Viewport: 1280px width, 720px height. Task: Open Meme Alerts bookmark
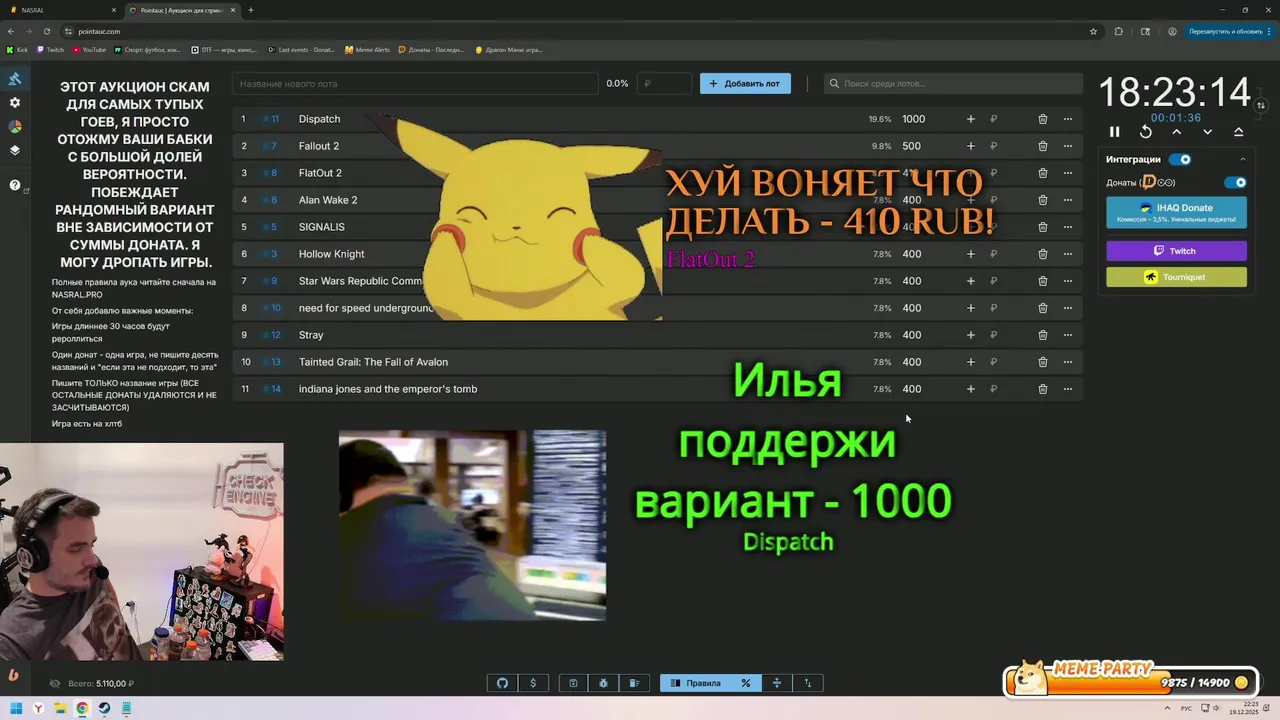coord(367,49)
